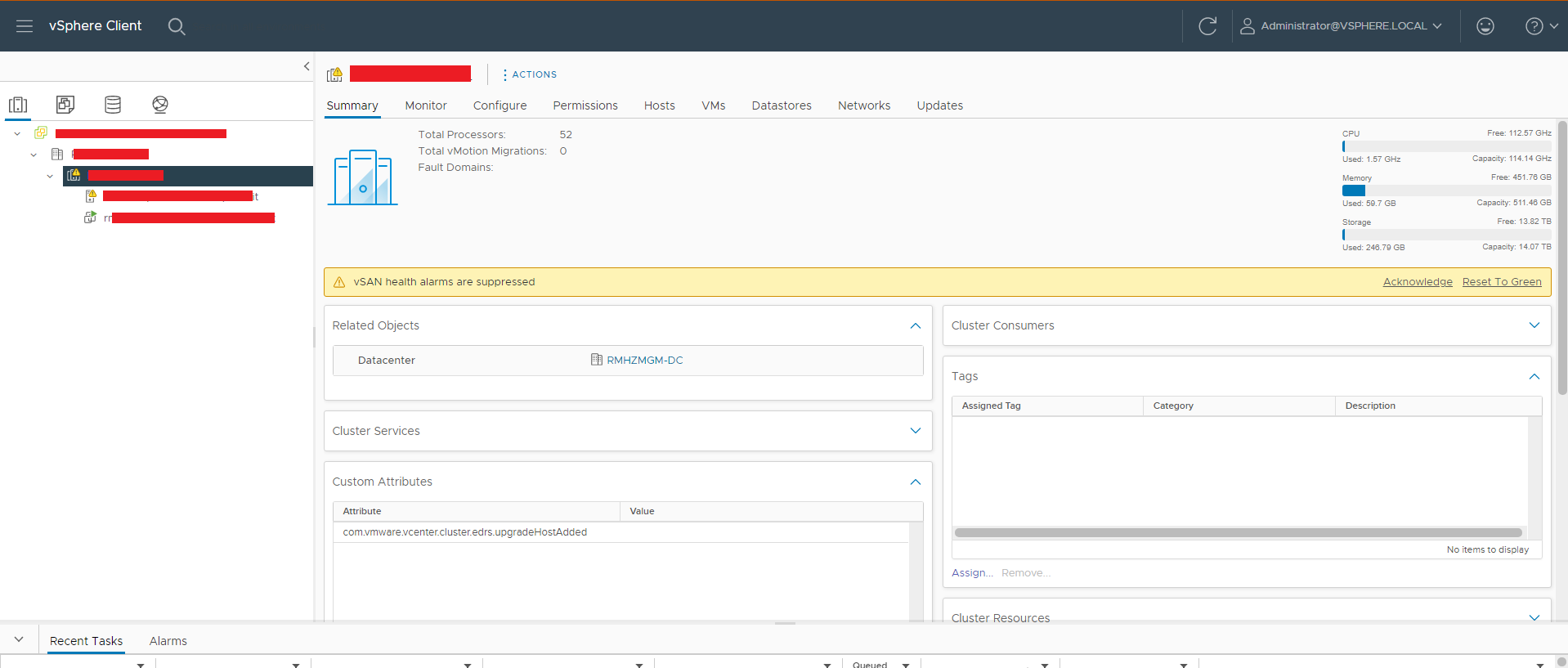Open the Updates tab
The height and width of the screenshot is (668, 1568).
(940, 105)
